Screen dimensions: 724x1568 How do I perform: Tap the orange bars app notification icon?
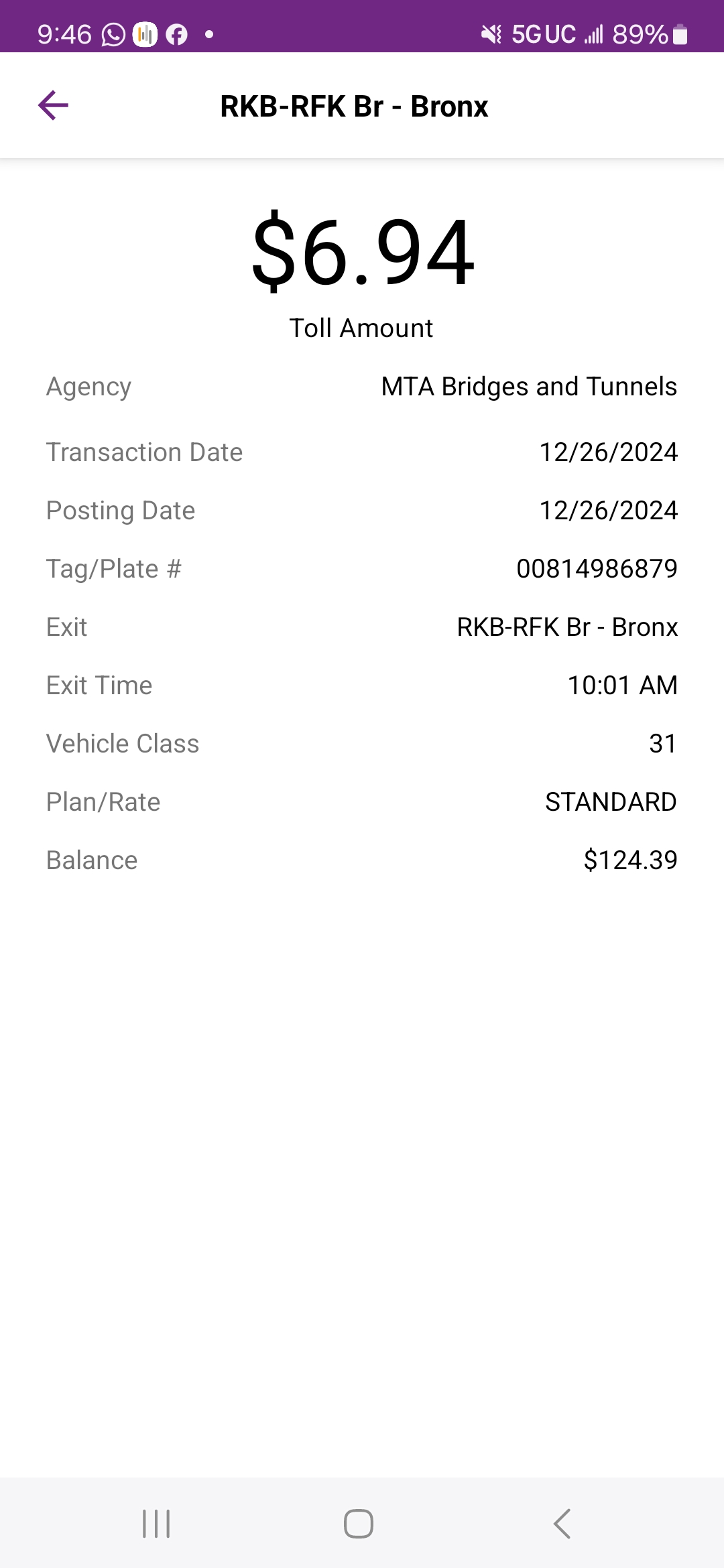(145, 34)
